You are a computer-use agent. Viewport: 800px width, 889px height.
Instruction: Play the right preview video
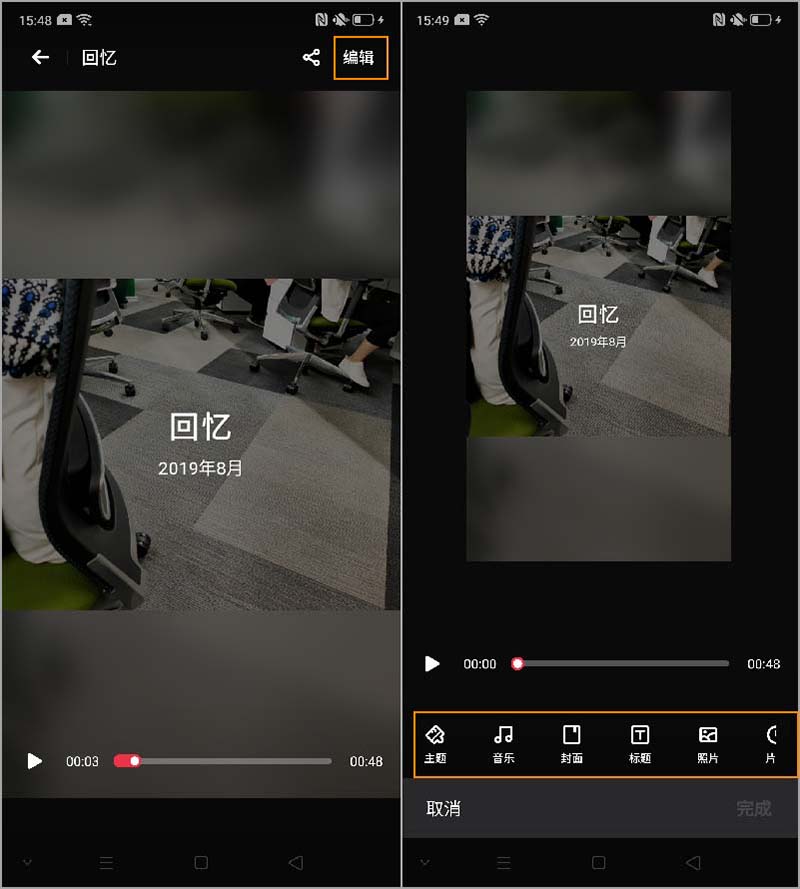(x=432, y=663)
